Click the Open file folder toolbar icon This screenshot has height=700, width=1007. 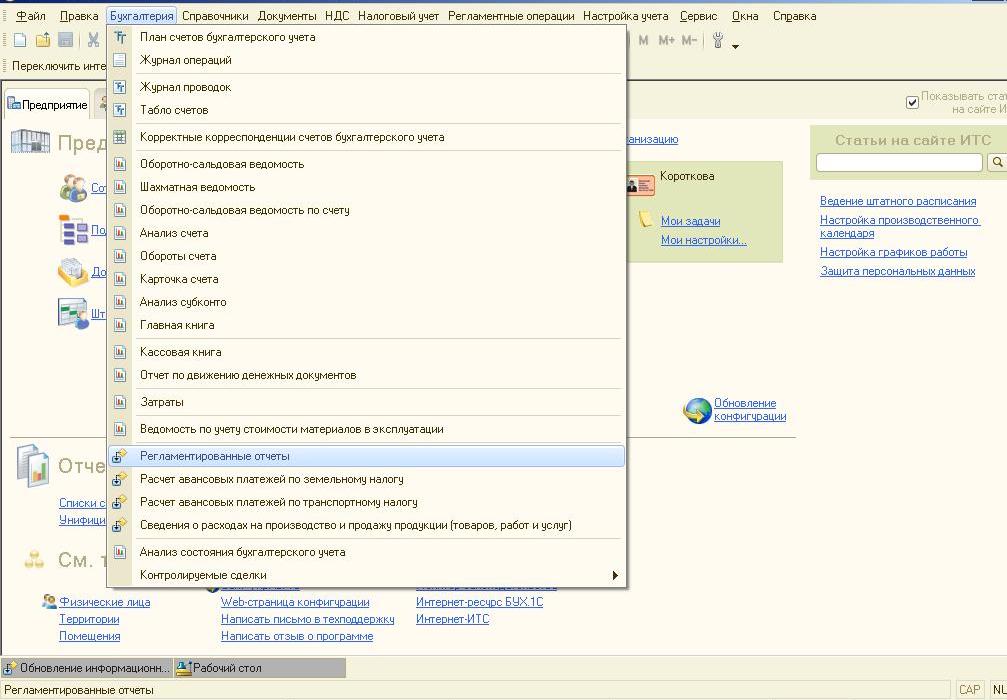(43, 41)
